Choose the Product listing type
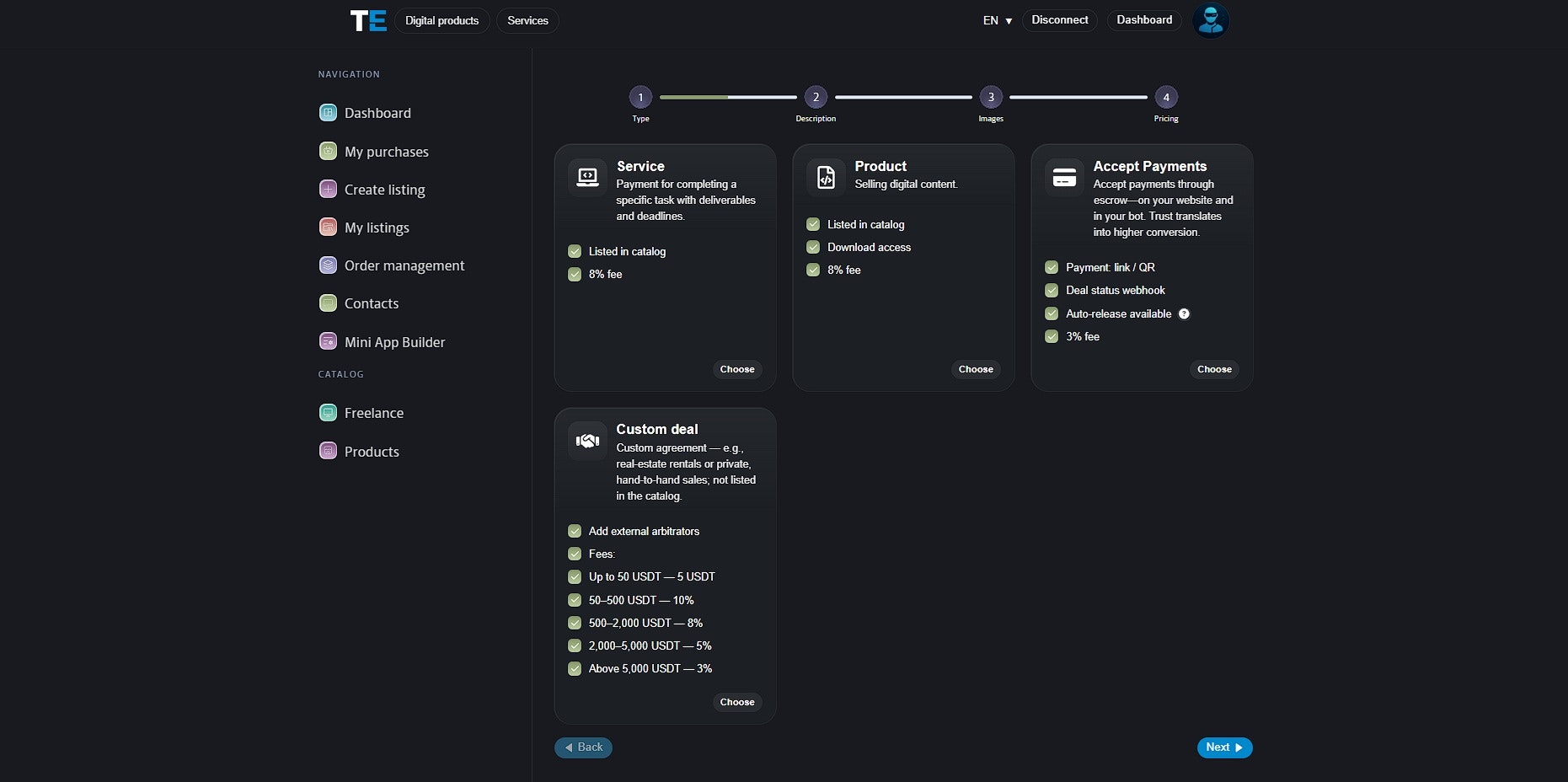This screenshot has height=782, width=1568. pyautogui.click(x=976, y=369)
